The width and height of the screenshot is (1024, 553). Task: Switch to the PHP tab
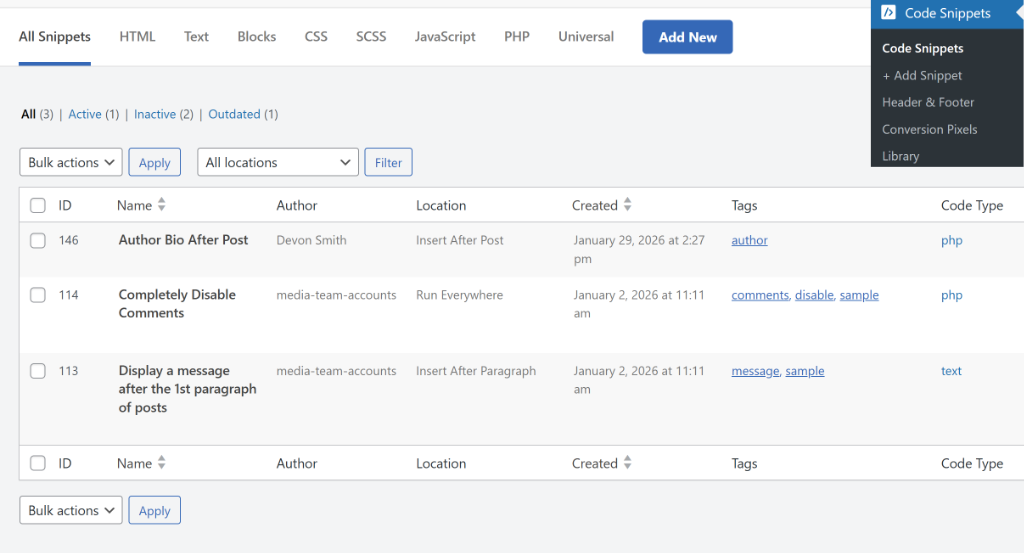coord(517,37)
